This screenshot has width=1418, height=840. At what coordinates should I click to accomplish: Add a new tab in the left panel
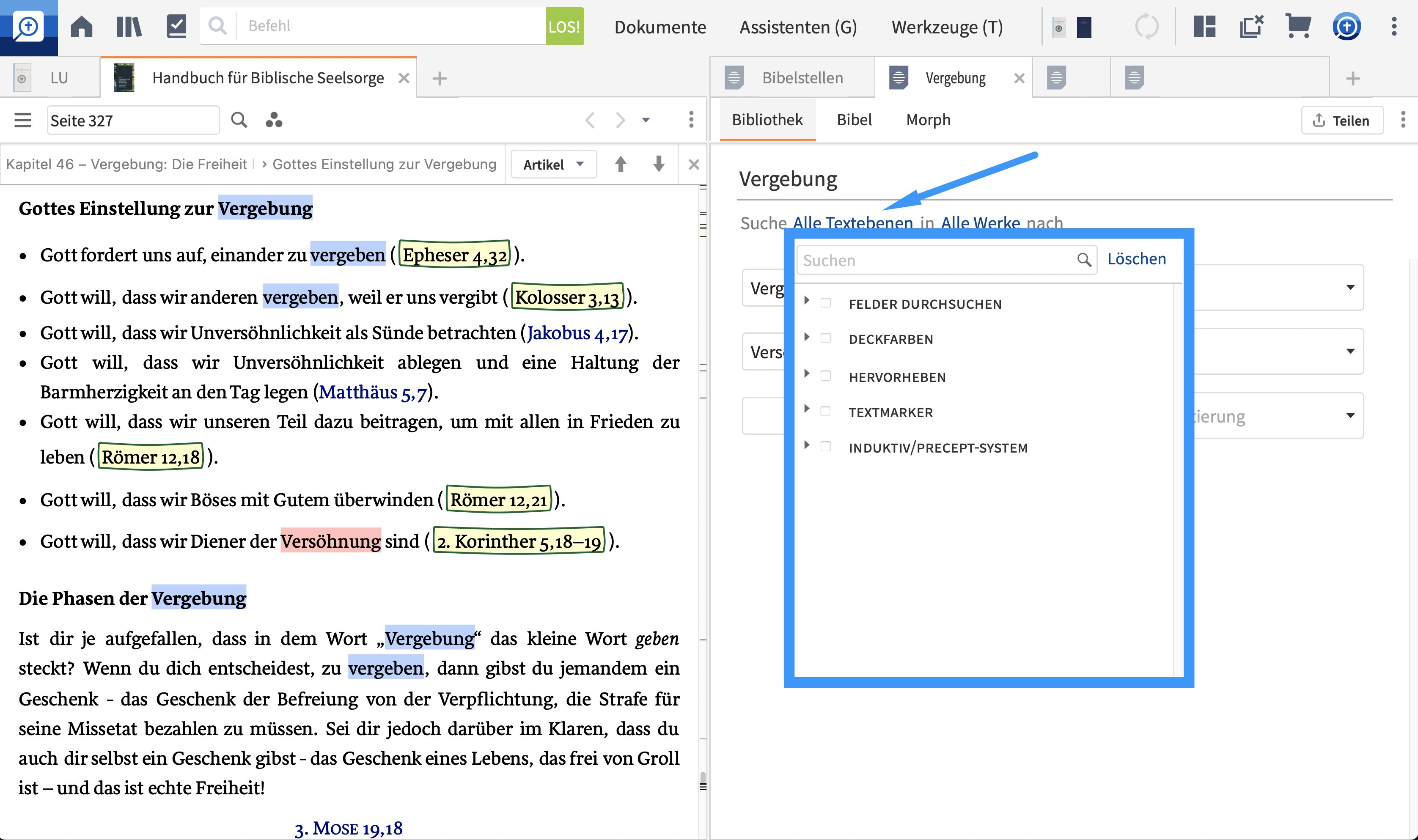pyautogui.click(x=440, y=78)
